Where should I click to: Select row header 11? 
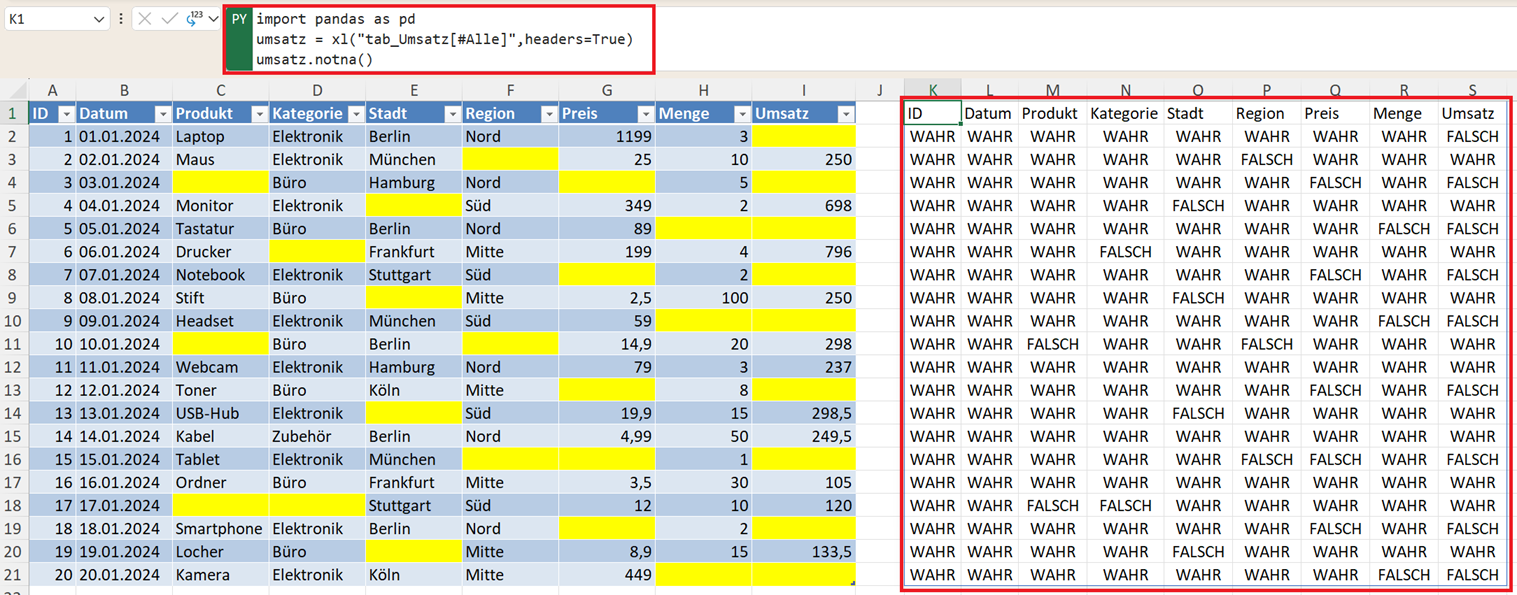[x=14, y=344]
